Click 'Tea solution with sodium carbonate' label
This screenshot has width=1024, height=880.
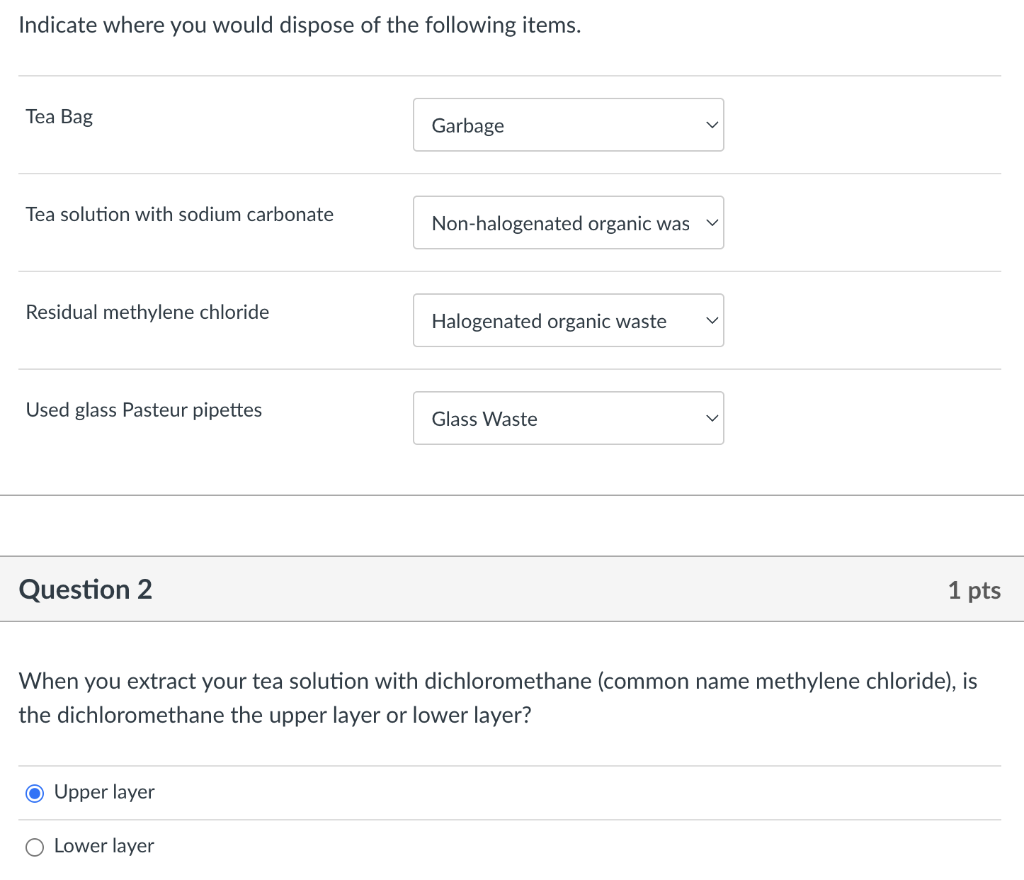coord(180,215)
